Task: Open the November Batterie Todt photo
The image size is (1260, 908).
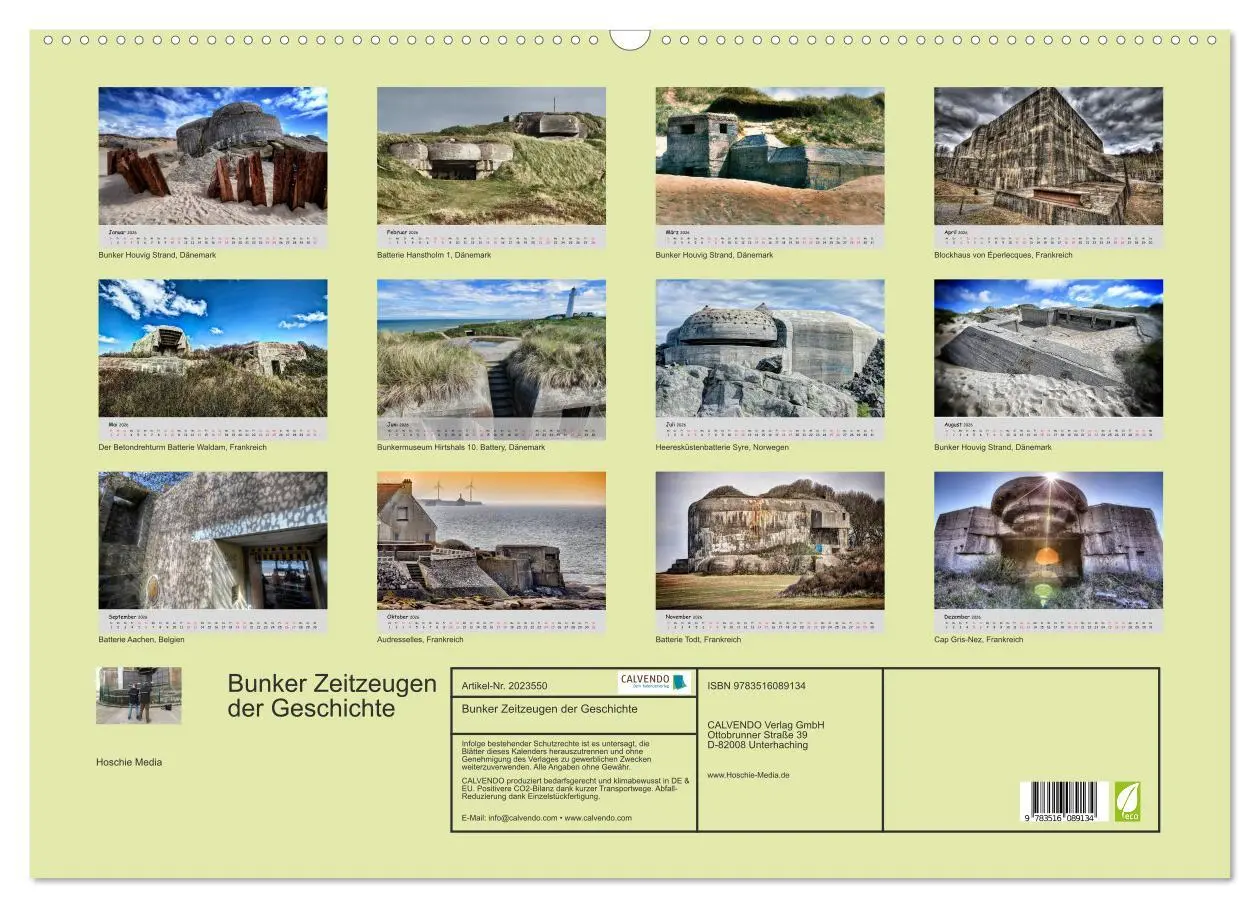Action: click(770, 541)
